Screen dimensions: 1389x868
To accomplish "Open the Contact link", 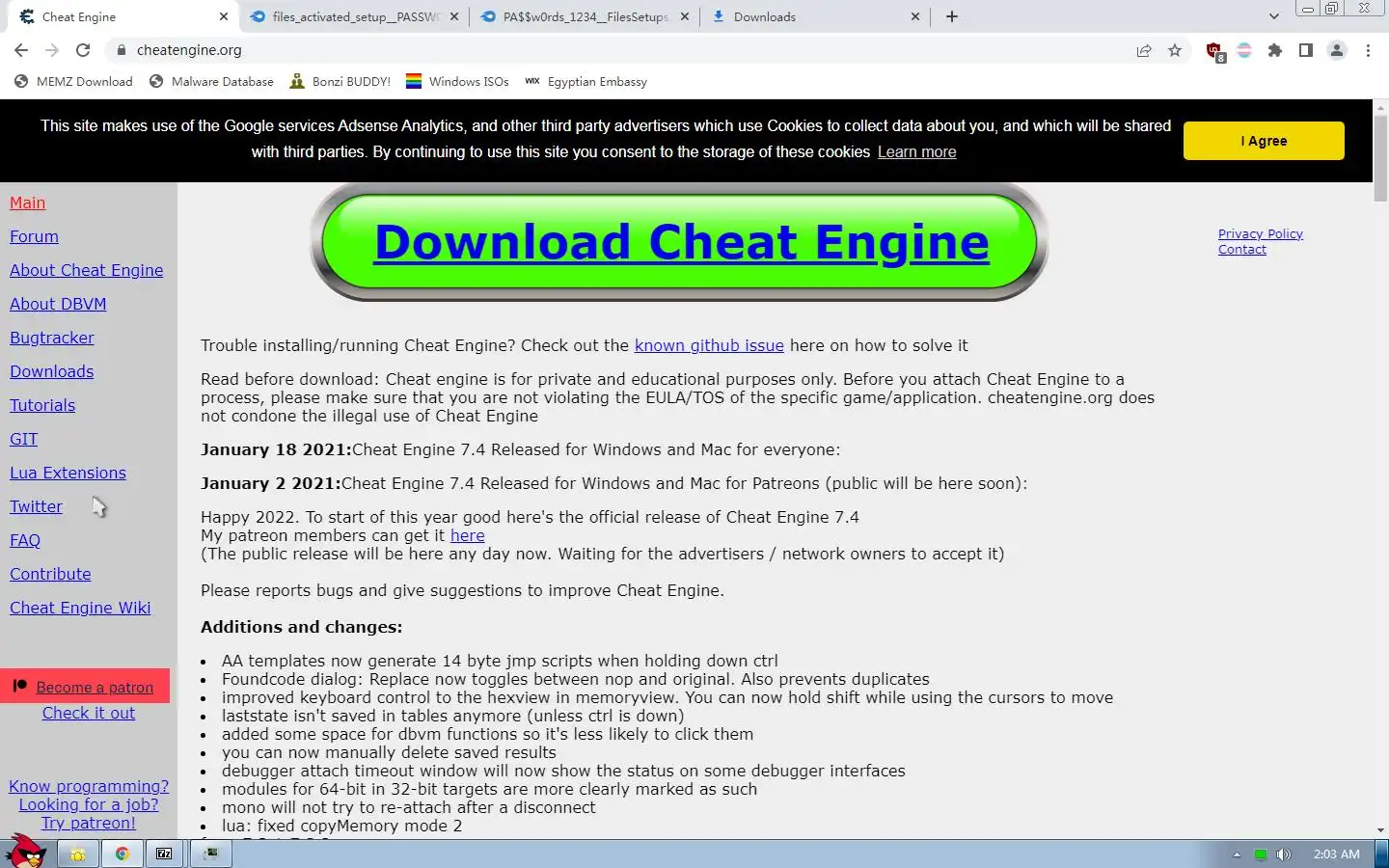I will click(1241, 250).
